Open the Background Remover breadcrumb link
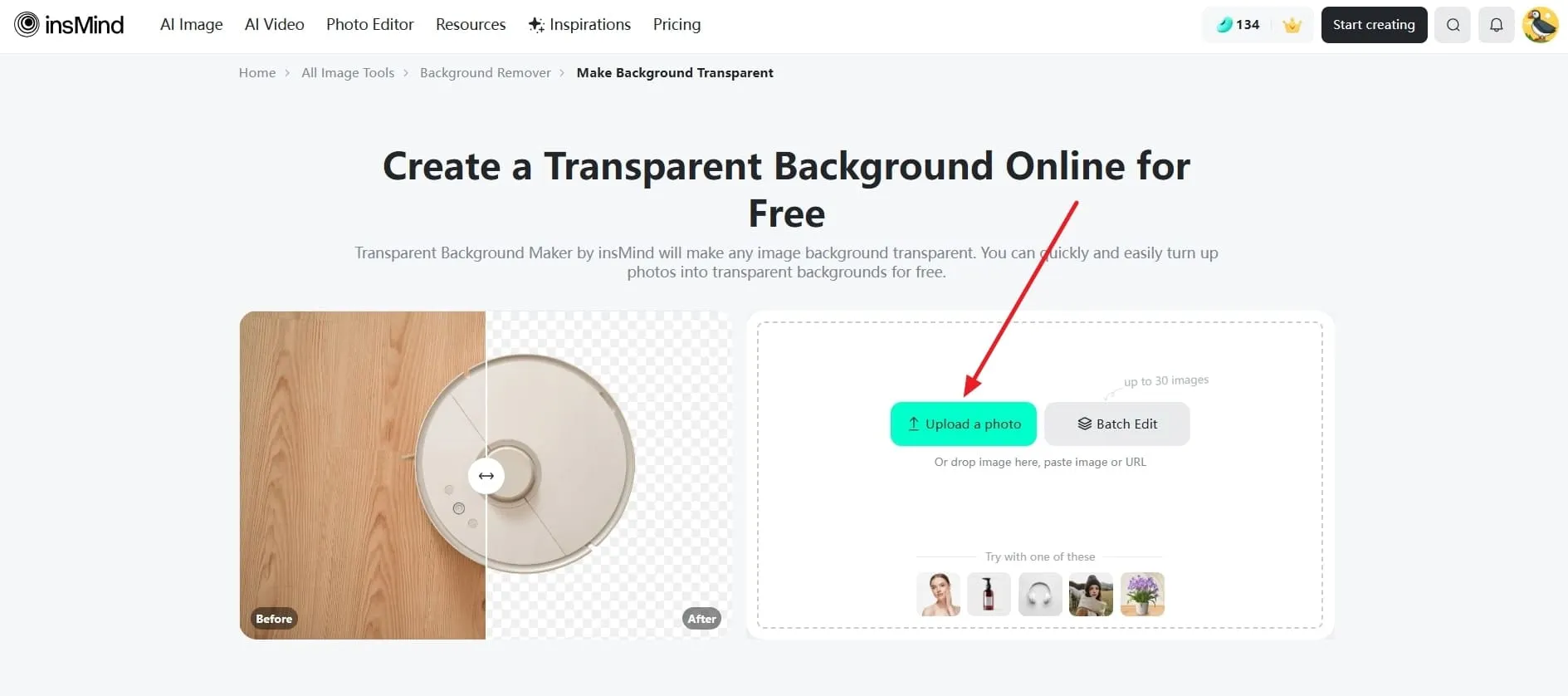The height and width of the screenshot is (696, 1568). click(x=486, y=73)
